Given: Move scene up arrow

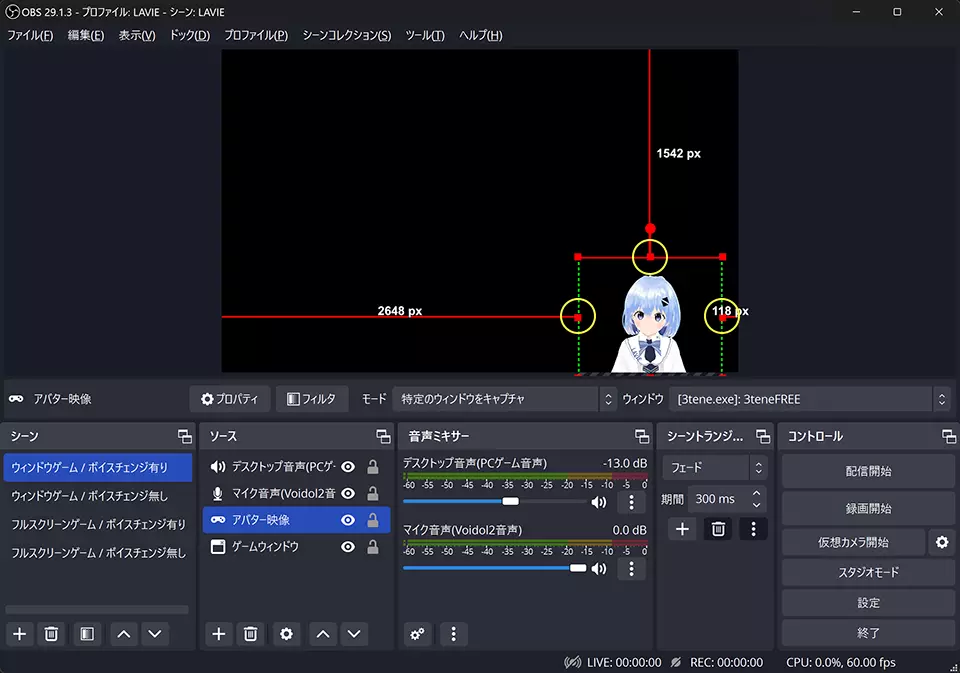Looking at the screenshot, I should point(124,634).
